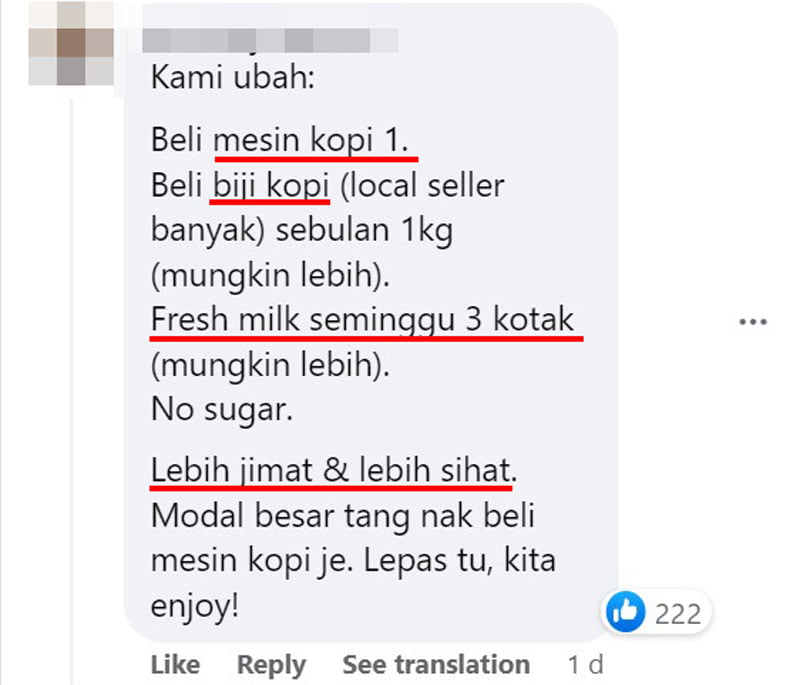Open the 1 d timestamp link
This screenshot has height=685, width=800.
click(585, 665)
